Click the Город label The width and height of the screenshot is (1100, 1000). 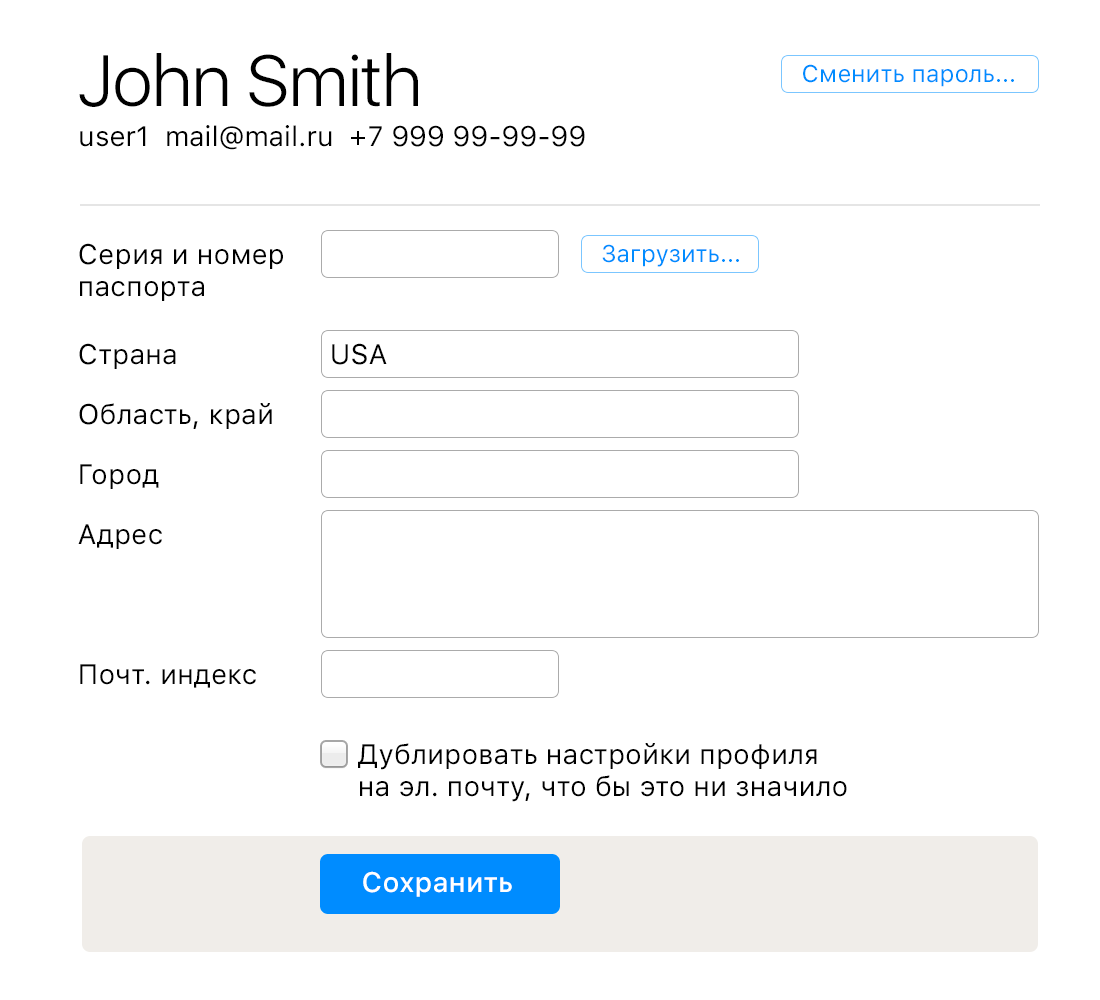(x=119, y=475)
